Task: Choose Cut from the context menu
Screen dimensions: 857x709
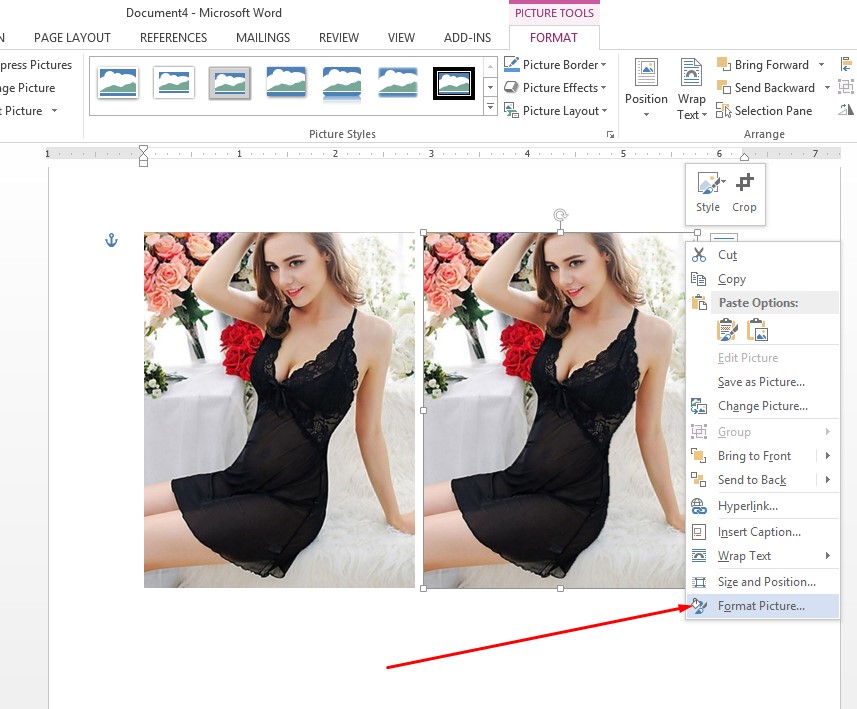Action: point(763,255)
